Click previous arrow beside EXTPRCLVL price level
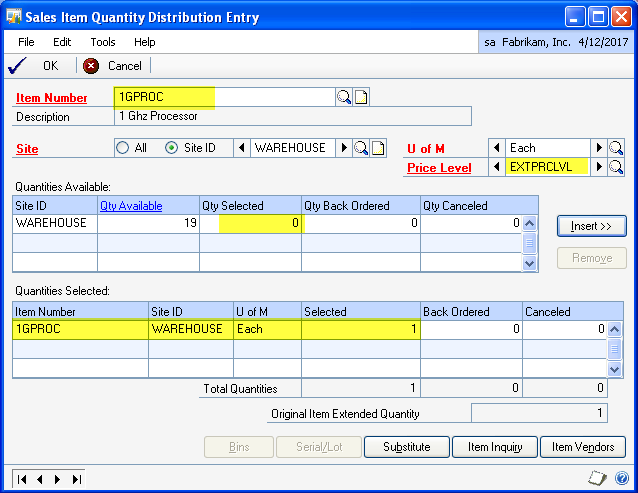638x493 pixels. (x=497, y=167)
